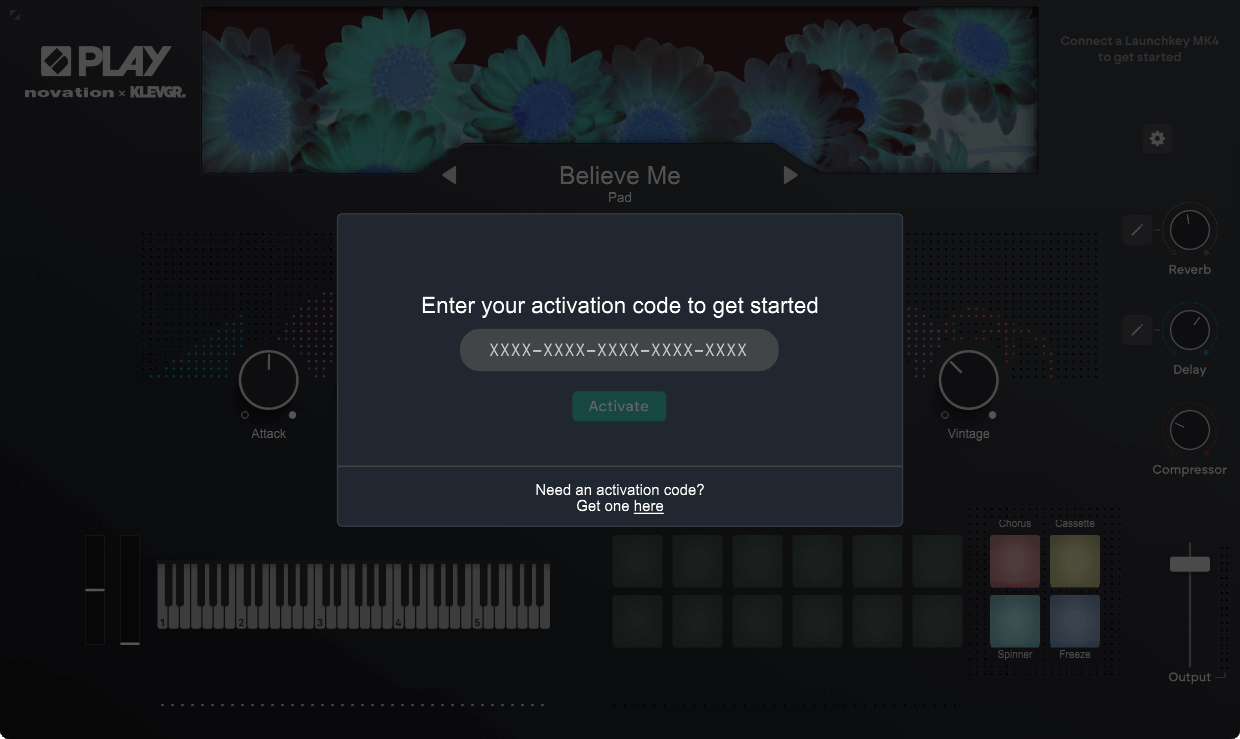Click the Activate button
Viewport: 1240px width, 739px height.
click(619, 406)
